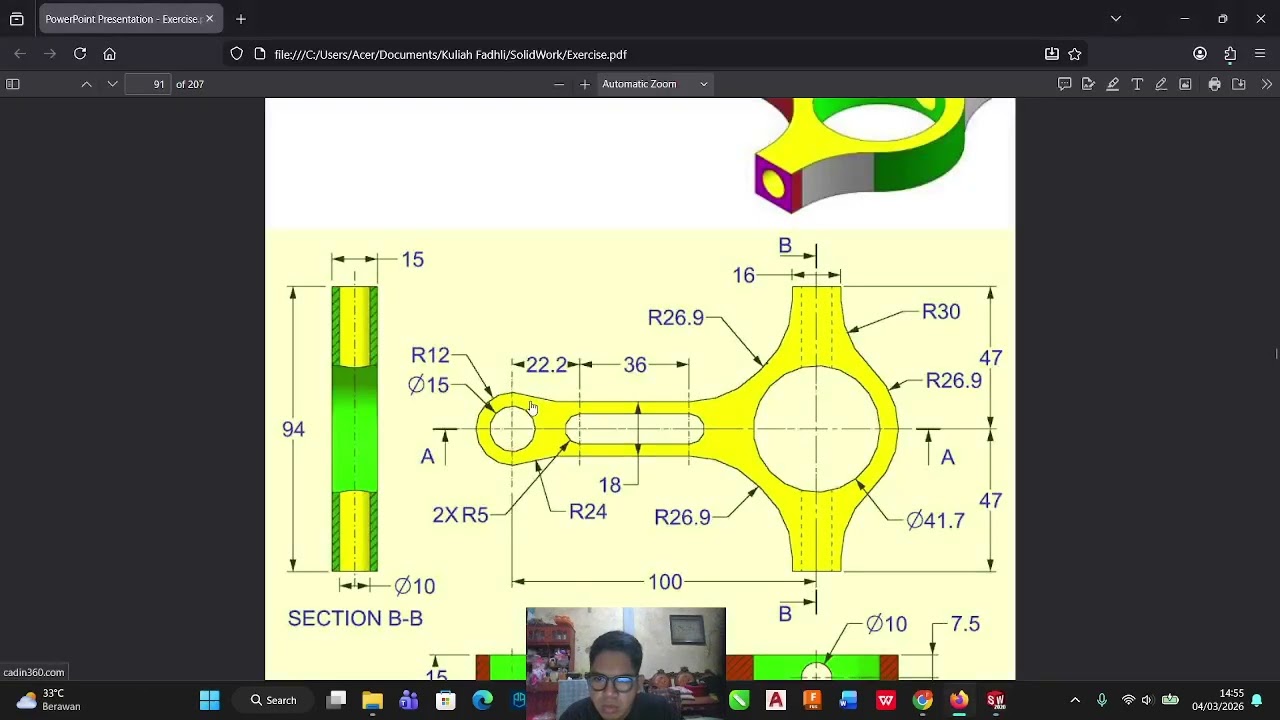This screenshot has width=1280, height=720.
Task: Show hidden system tray icons
Action: click(x=1075, y=700)
